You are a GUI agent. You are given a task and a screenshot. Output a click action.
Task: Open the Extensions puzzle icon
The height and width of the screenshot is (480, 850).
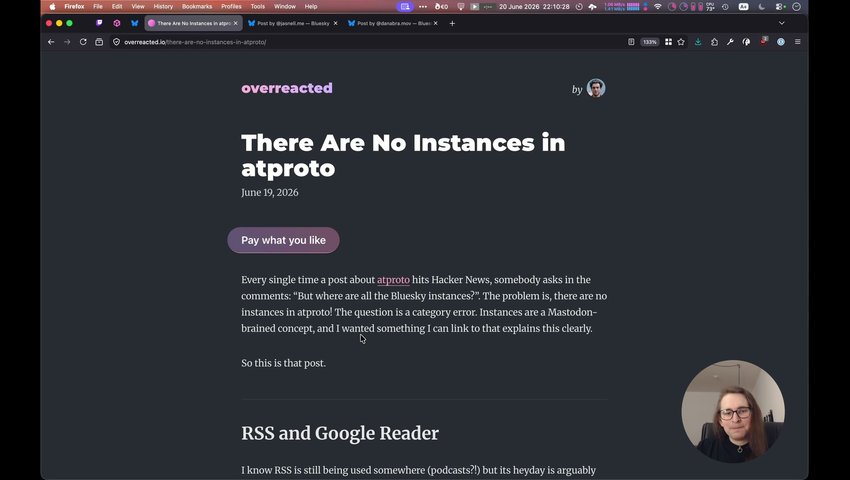tap(714, 42)
